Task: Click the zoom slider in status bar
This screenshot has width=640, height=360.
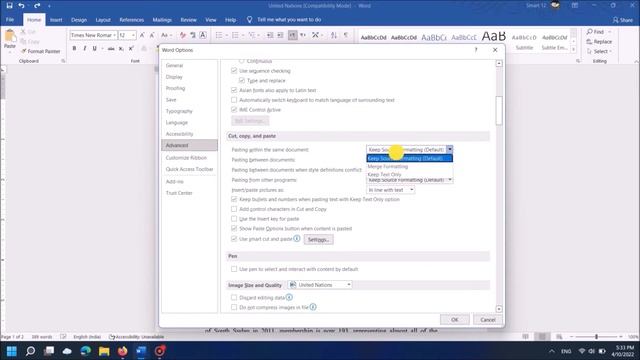Action: (x=596, y=337)
